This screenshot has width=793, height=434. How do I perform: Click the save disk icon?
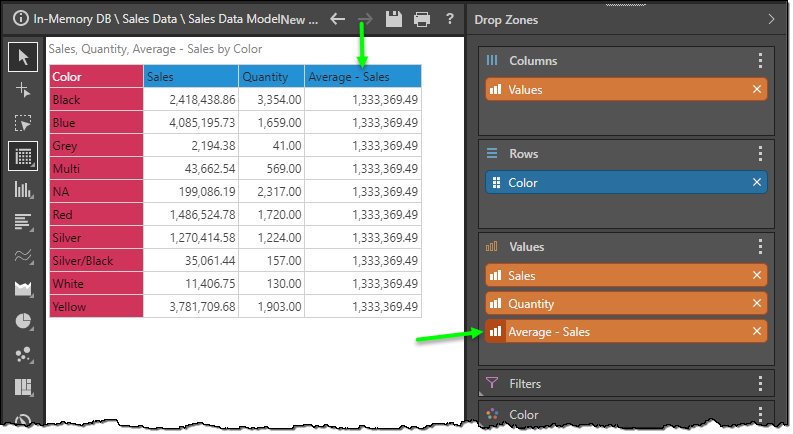click(x=394, y=19)
